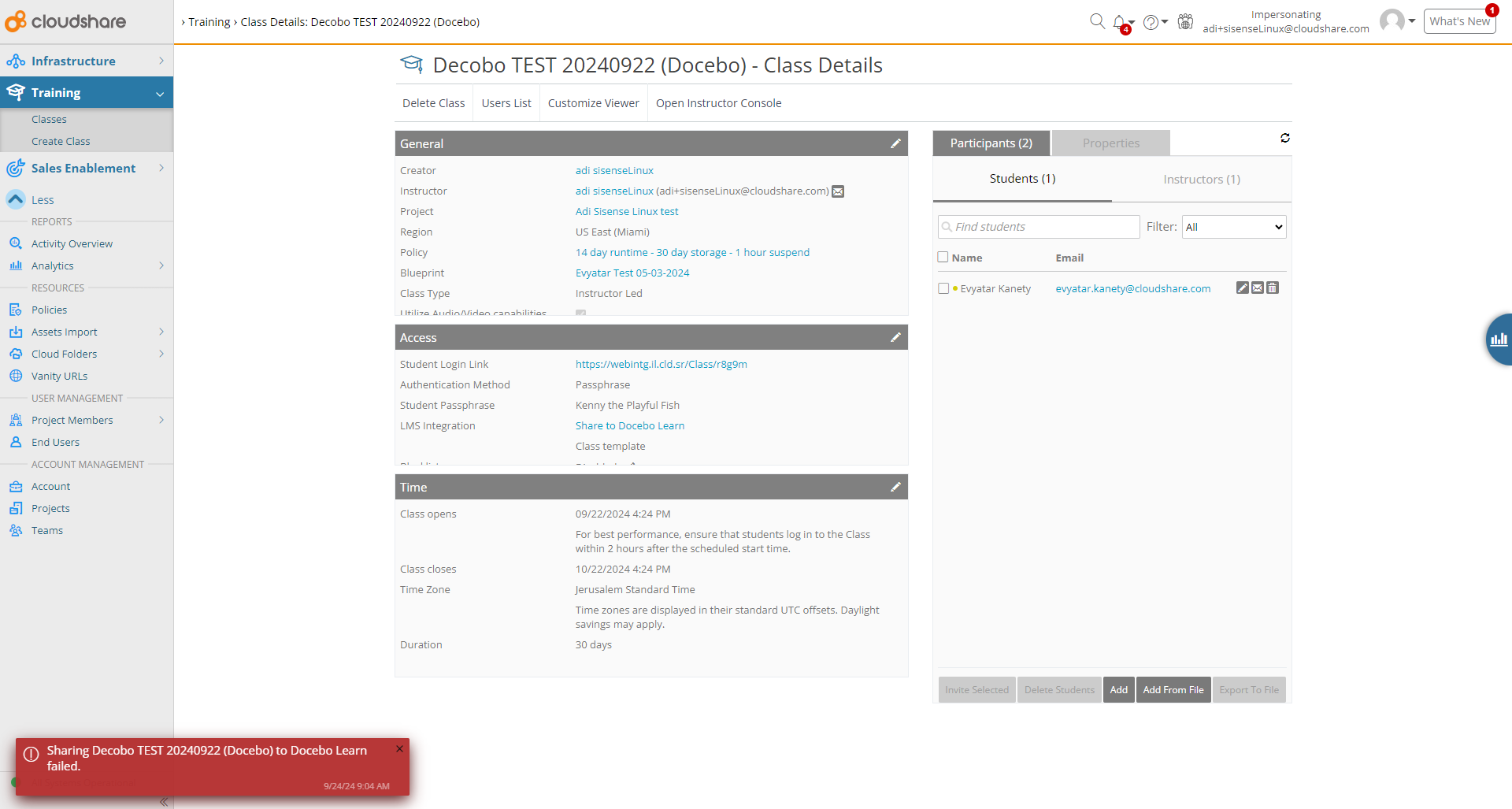Open the student login link URL

tap(661, 364)
